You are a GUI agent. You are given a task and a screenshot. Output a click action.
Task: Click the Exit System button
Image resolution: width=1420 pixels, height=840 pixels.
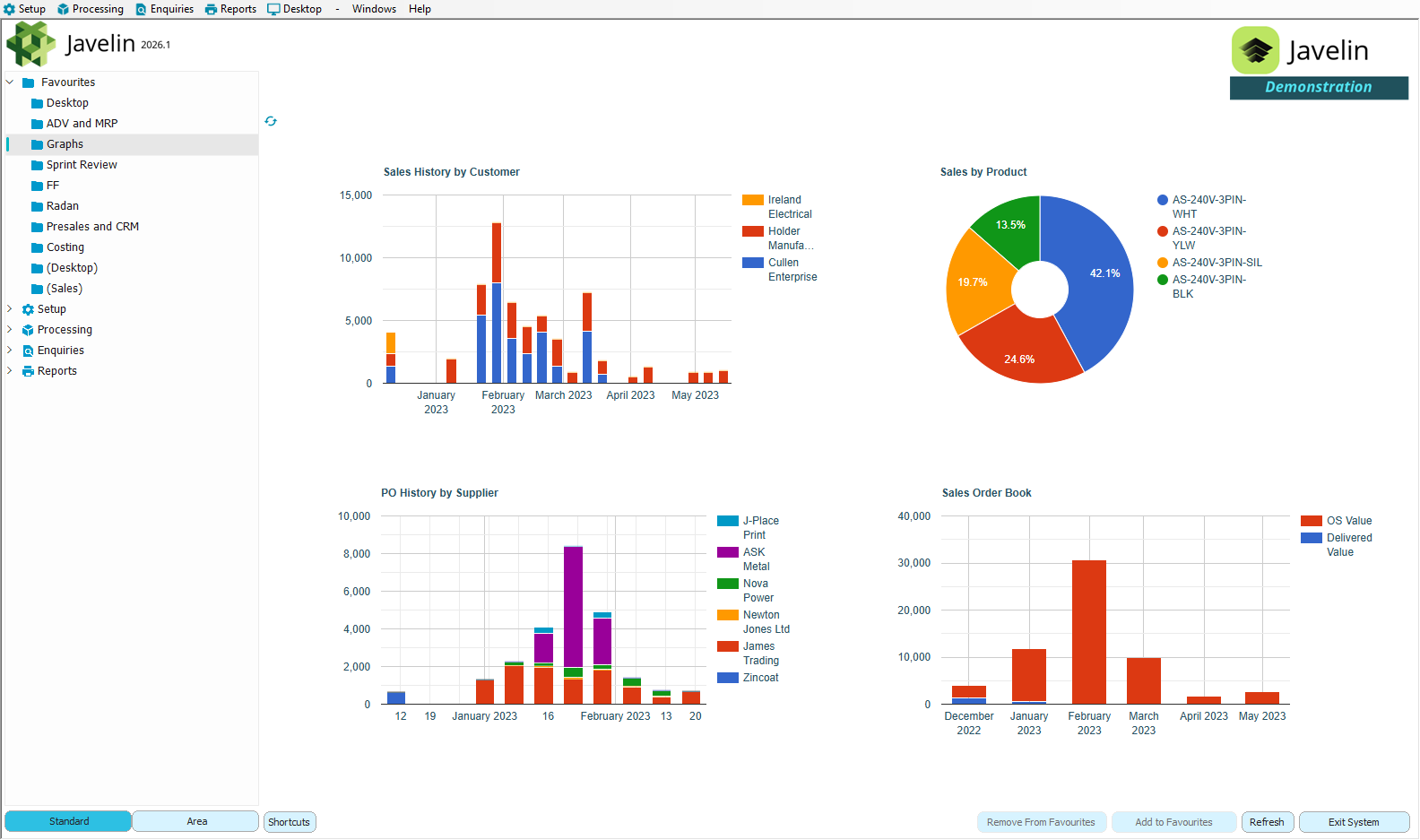point(1354,822)
